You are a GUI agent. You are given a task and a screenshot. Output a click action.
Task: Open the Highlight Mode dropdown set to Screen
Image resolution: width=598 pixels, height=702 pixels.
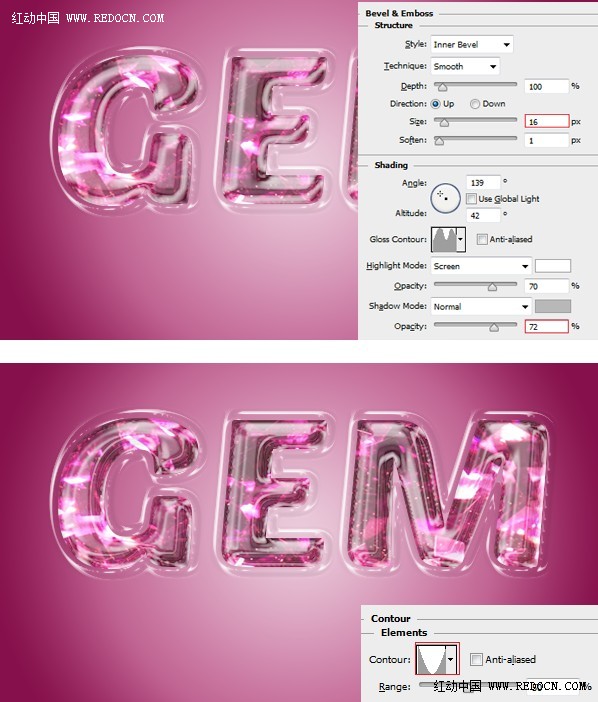pos(481,266)
